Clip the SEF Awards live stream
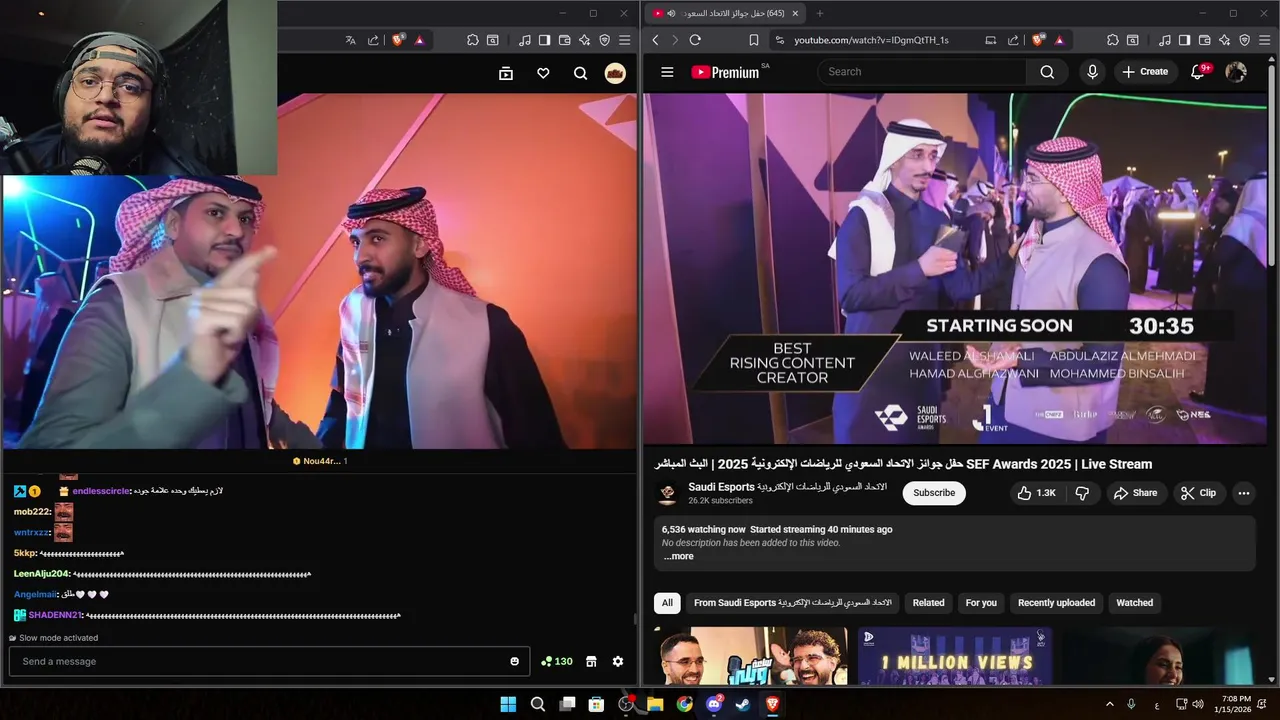Image resolution: width=1280 pixels, height=720 pixels. pos(1198,493)
